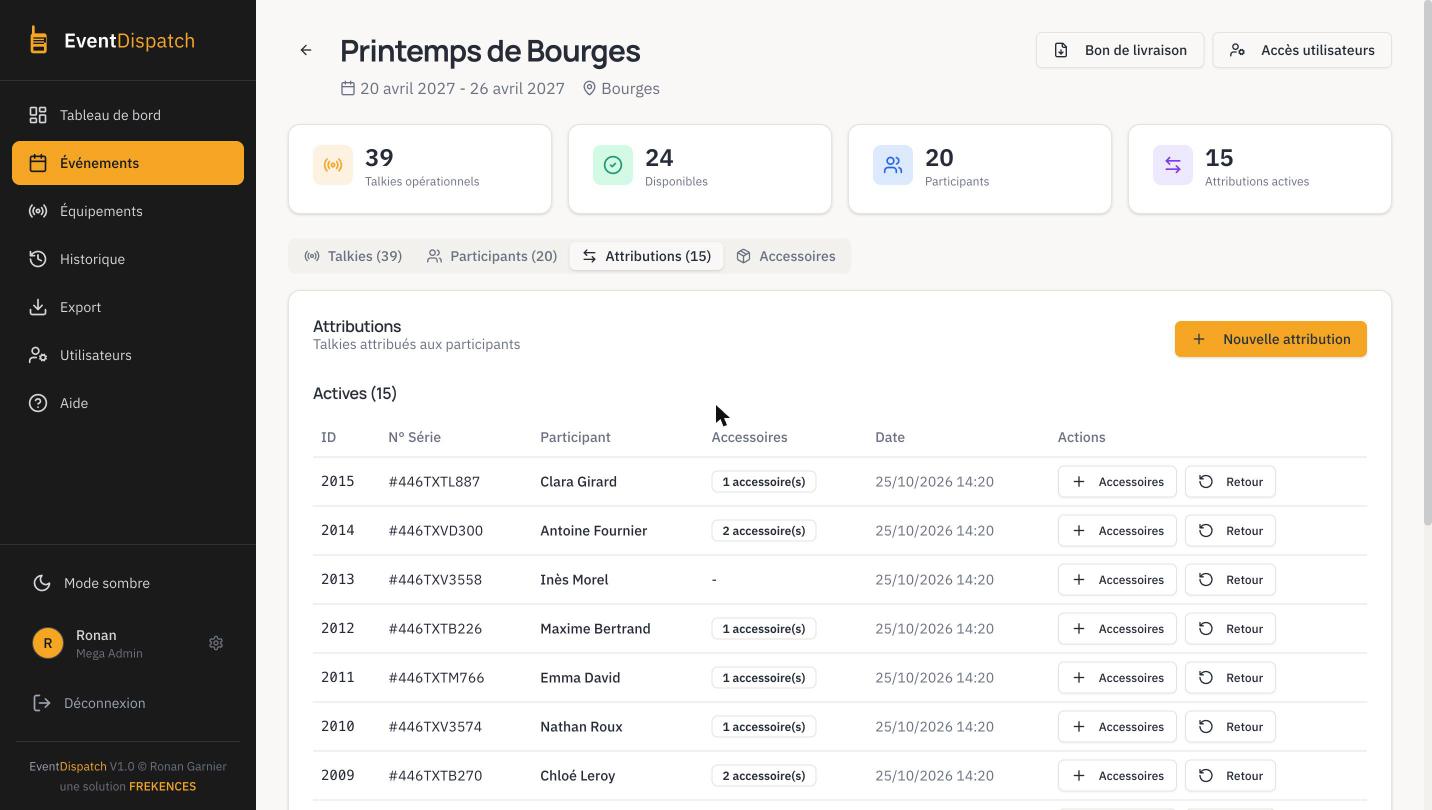The height and width of the screenshot is (810, 1432).
Task: Click the Bon de livraison button
Action: pos(1121,50)
